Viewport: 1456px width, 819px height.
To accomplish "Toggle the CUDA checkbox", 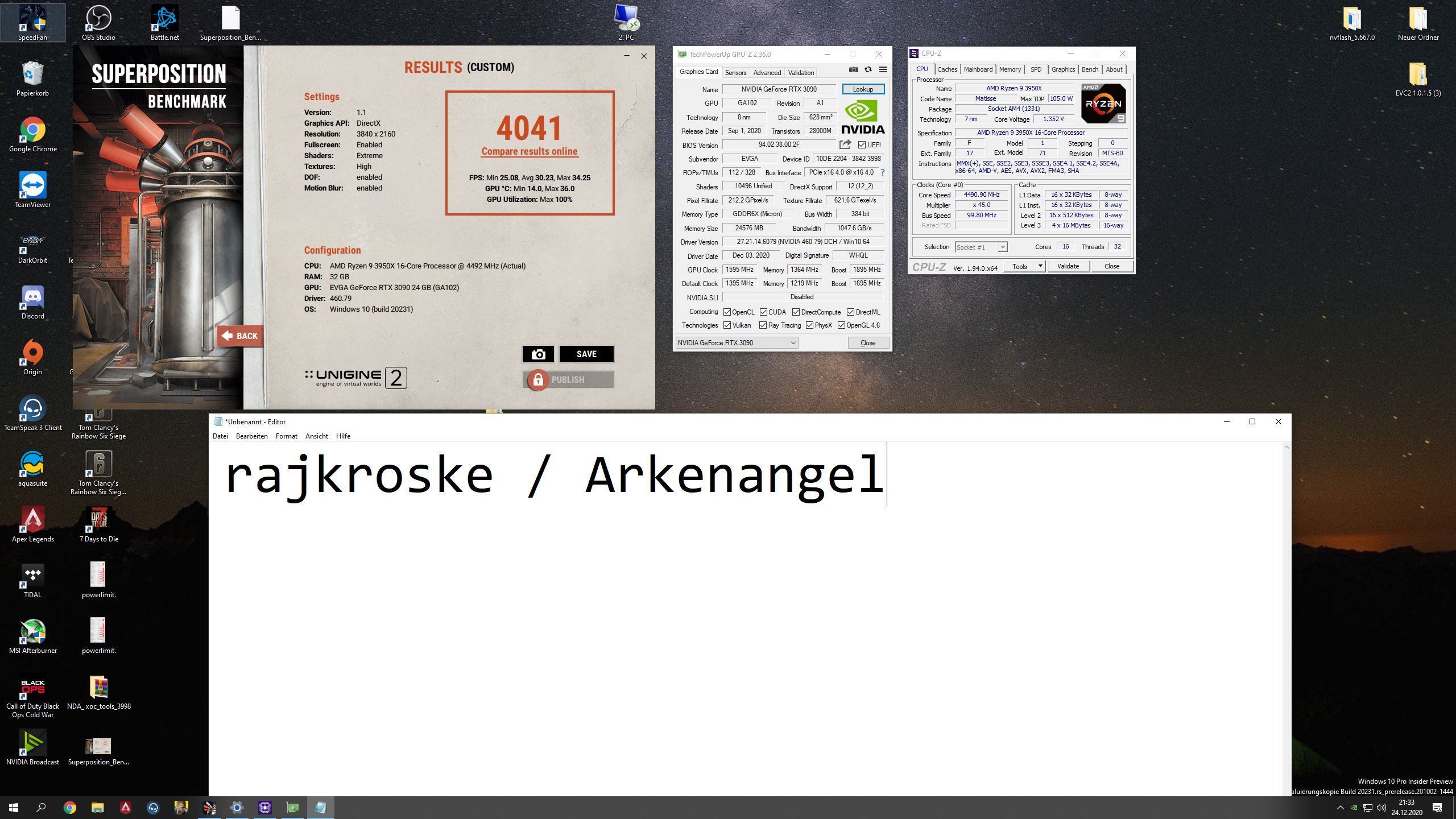I will click(x=763, y=312).
